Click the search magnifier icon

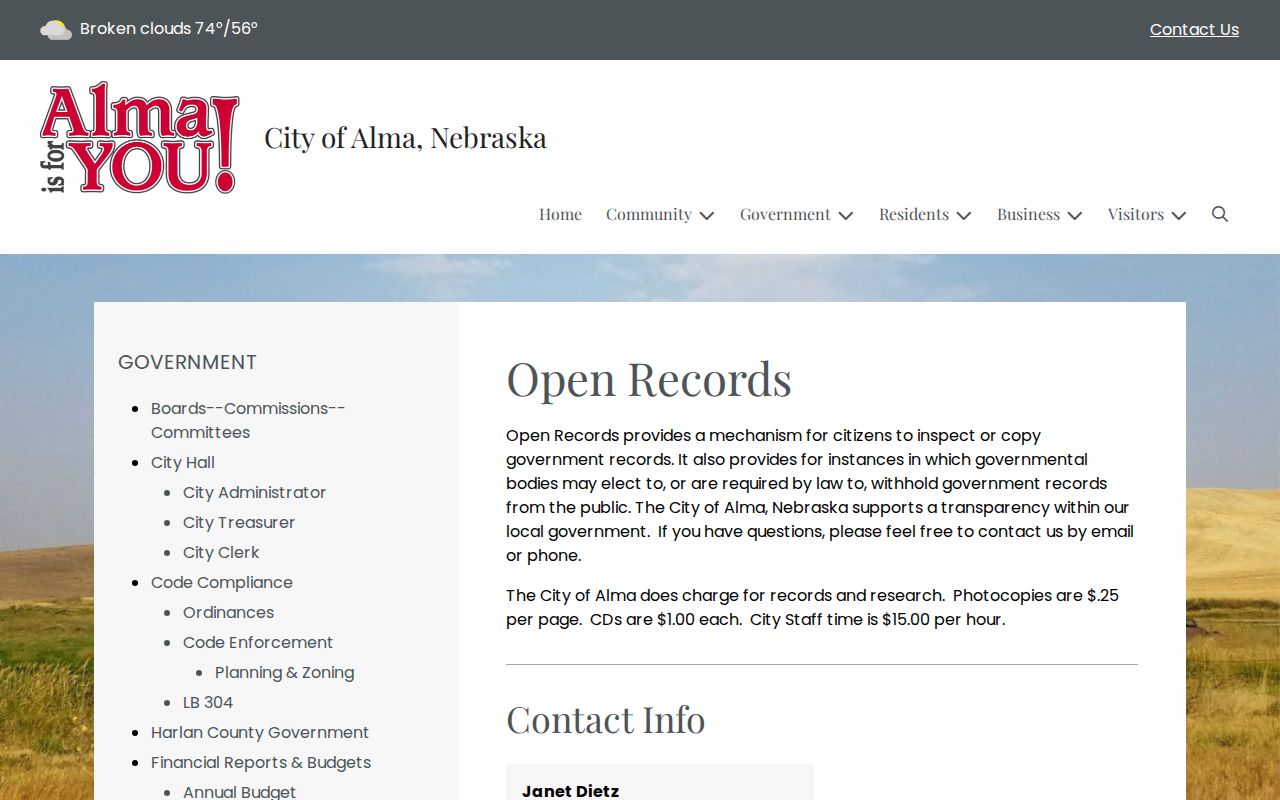1220,214
